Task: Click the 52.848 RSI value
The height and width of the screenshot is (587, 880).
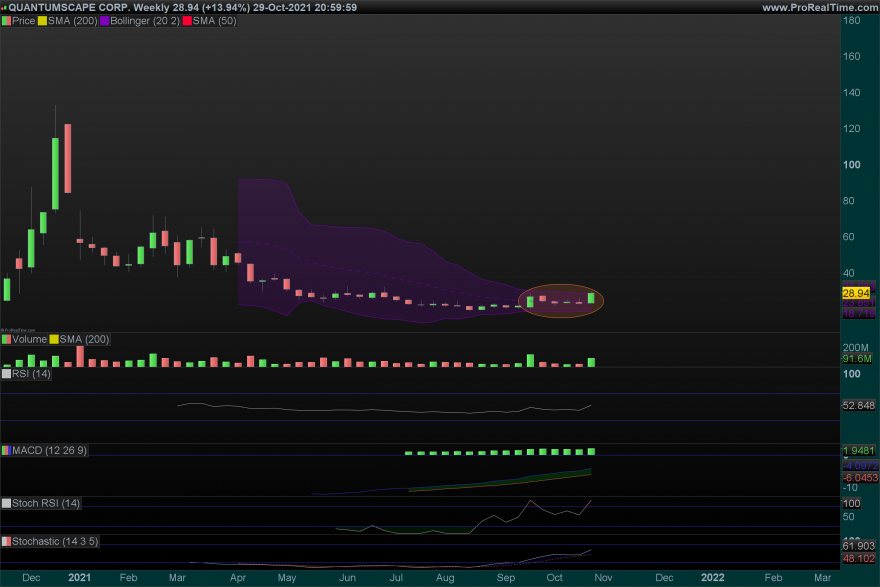Action: pos(859,405)
